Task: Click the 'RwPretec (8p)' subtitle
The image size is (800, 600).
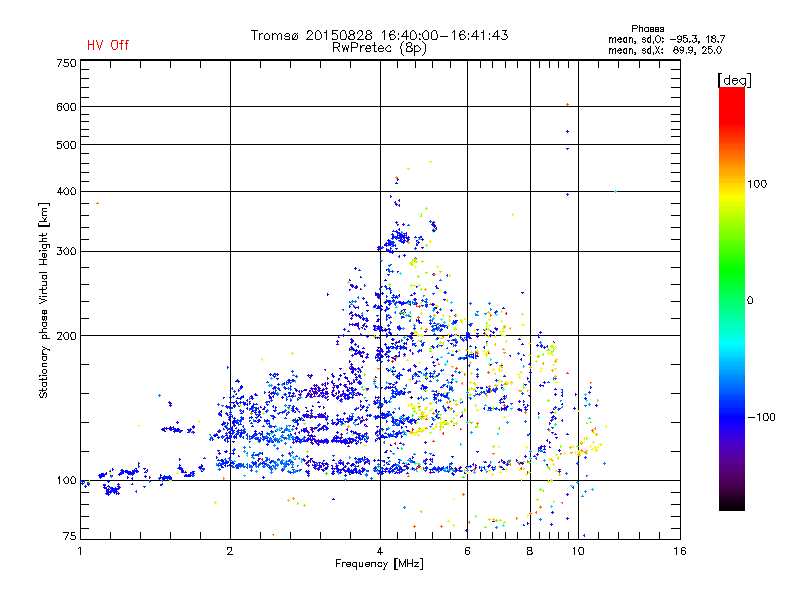Action: coord(379,48)
